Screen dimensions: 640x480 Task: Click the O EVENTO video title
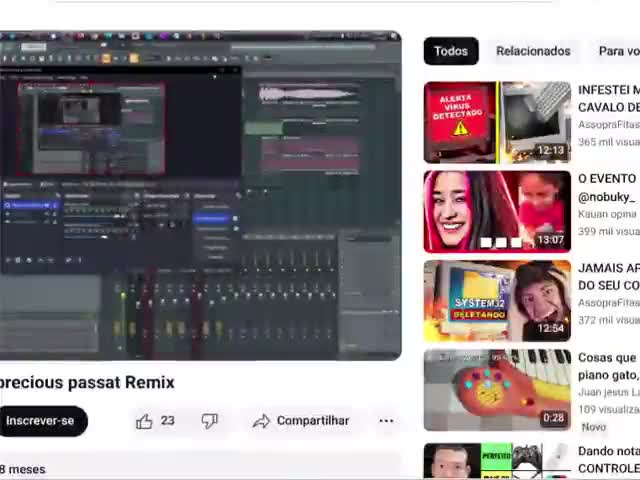pos(607,179)
